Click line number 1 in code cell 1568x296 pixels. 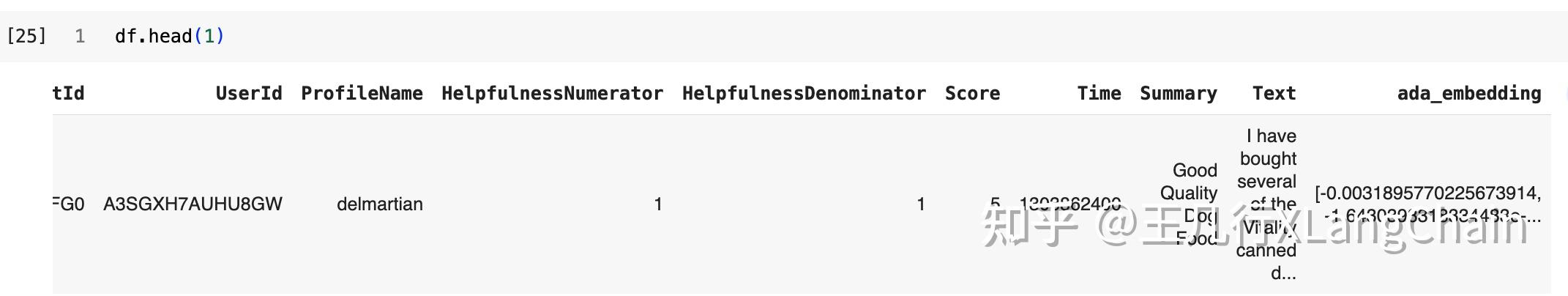(x=80, y=36)
